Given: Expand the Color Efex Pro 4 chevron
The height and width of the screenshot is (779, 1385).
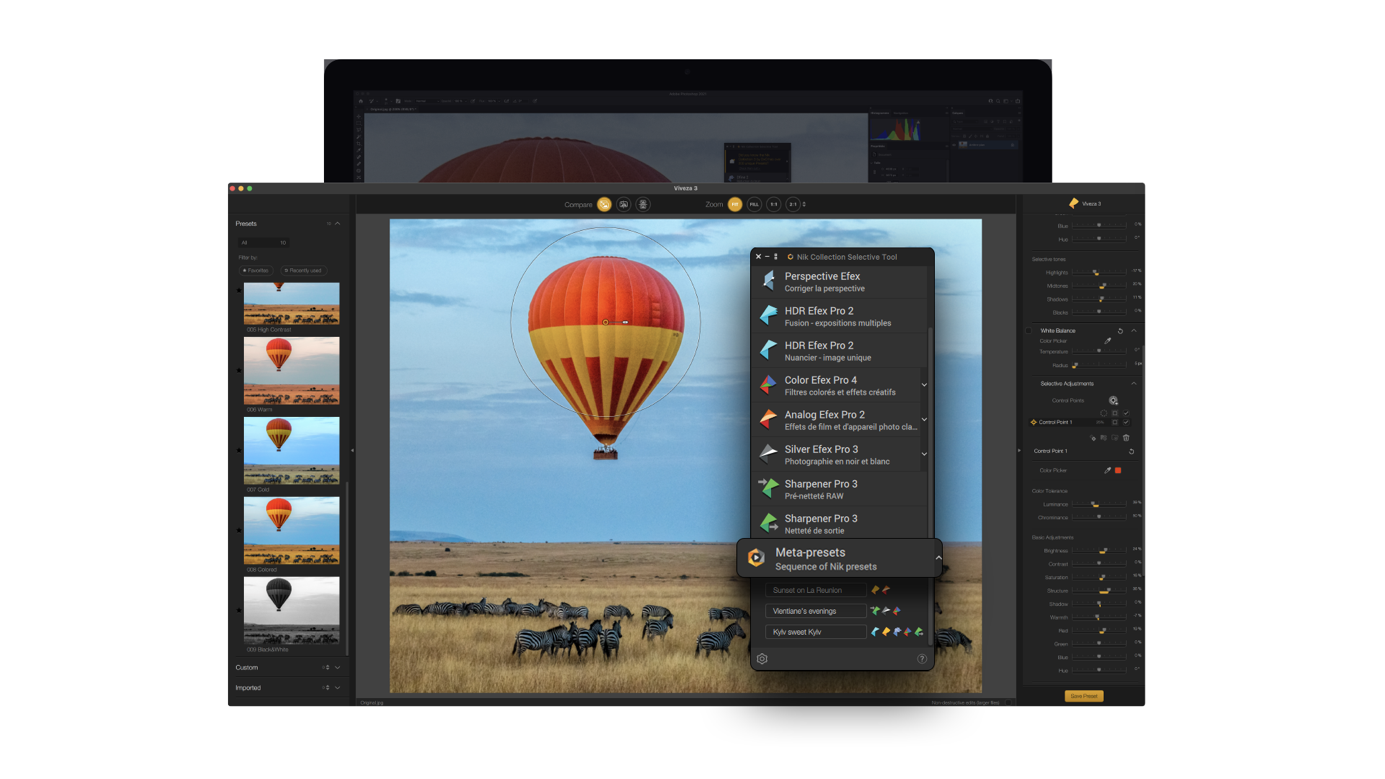Looking at the screenshot, I should click(x=924, y=385).
